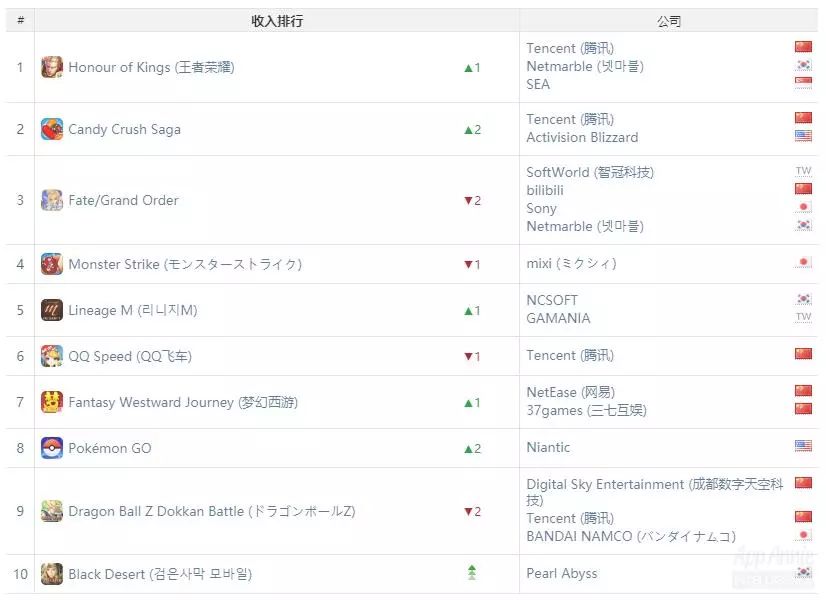Click the QQ Speed app icon
Screen dimensions: 826x600
[x=52, y=356]
